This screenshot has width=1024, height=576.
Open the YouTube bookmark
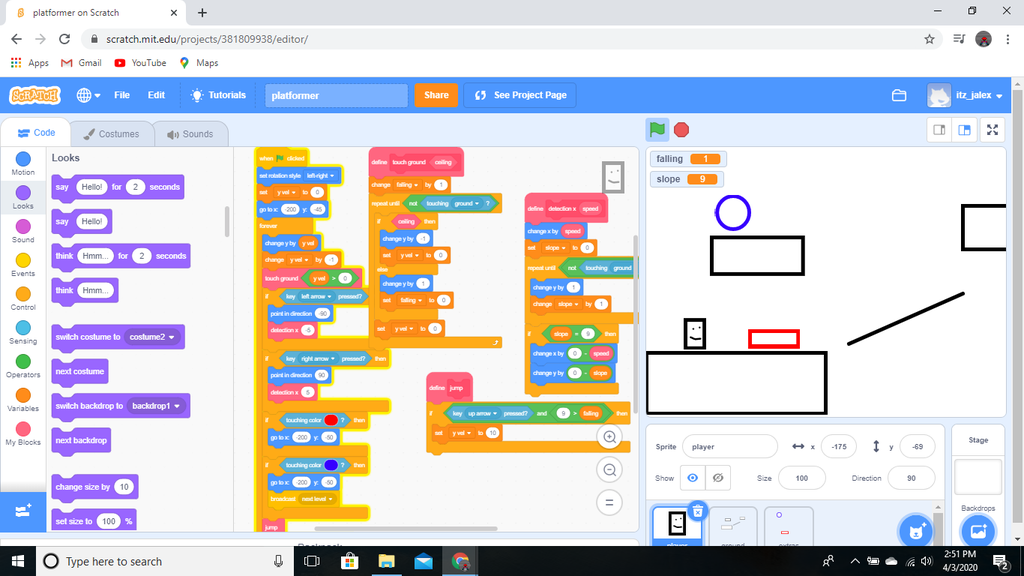[x=140, y=63]
